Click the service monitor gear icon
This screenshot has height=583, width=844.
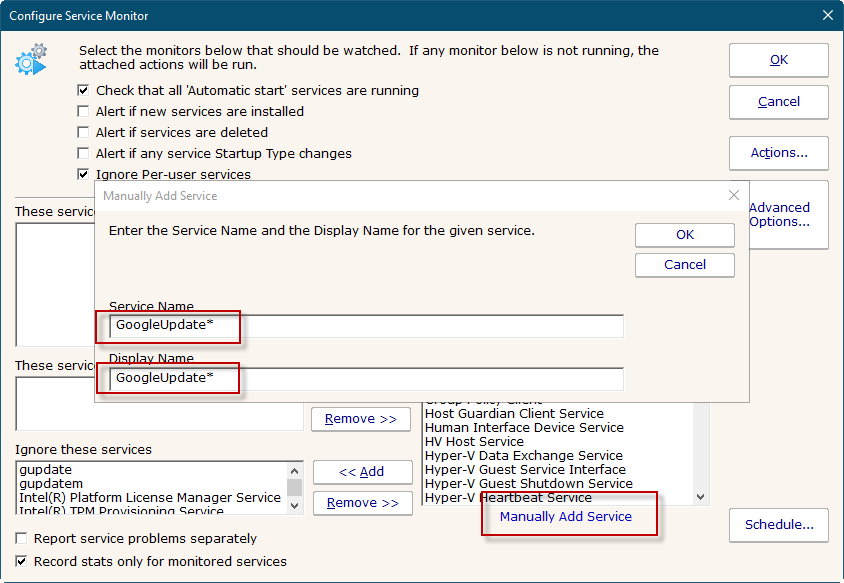click(31, 60)
